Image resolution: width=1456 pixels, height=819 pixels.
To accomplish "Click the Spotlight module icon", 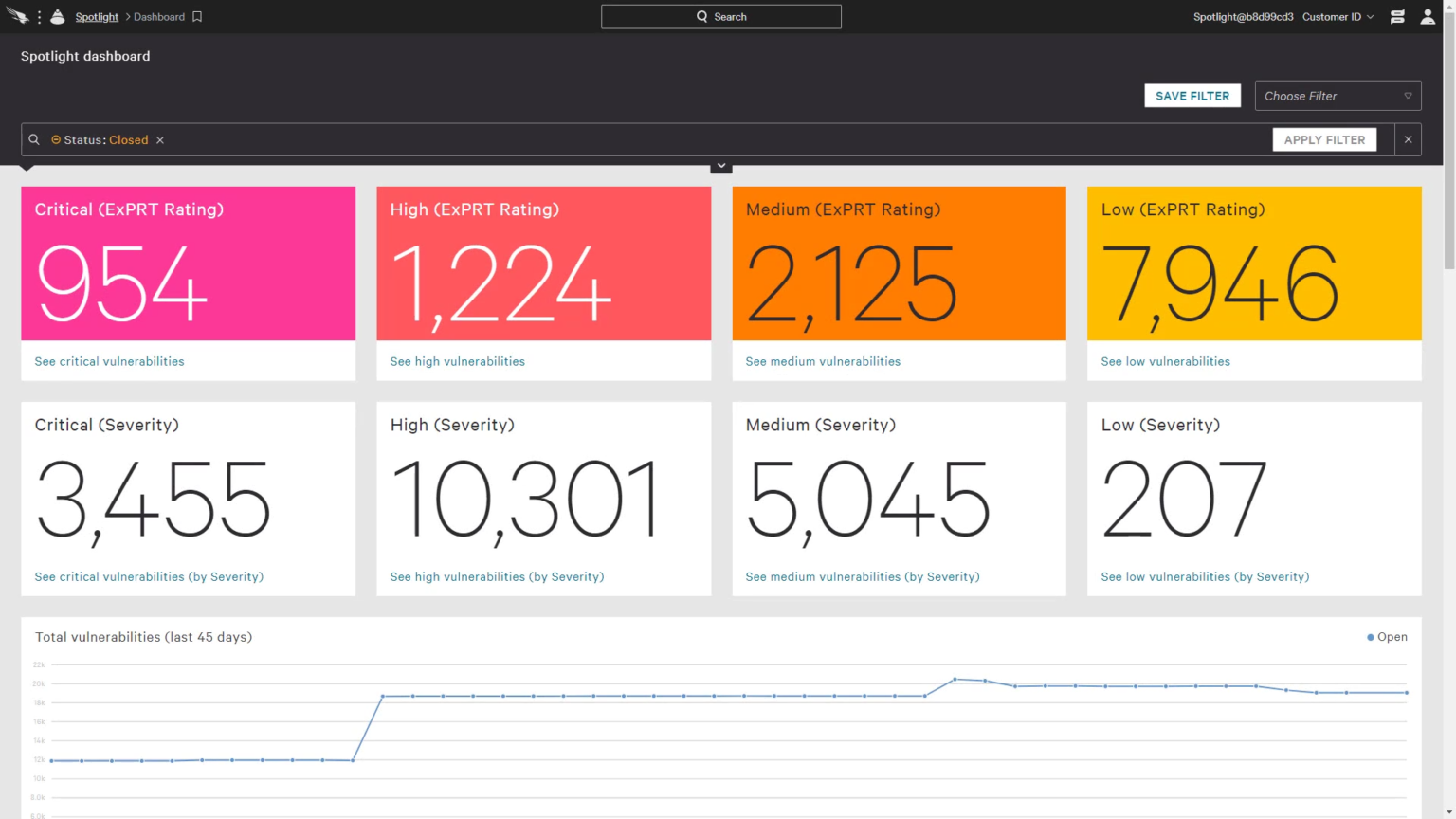I will pos(58,17).
